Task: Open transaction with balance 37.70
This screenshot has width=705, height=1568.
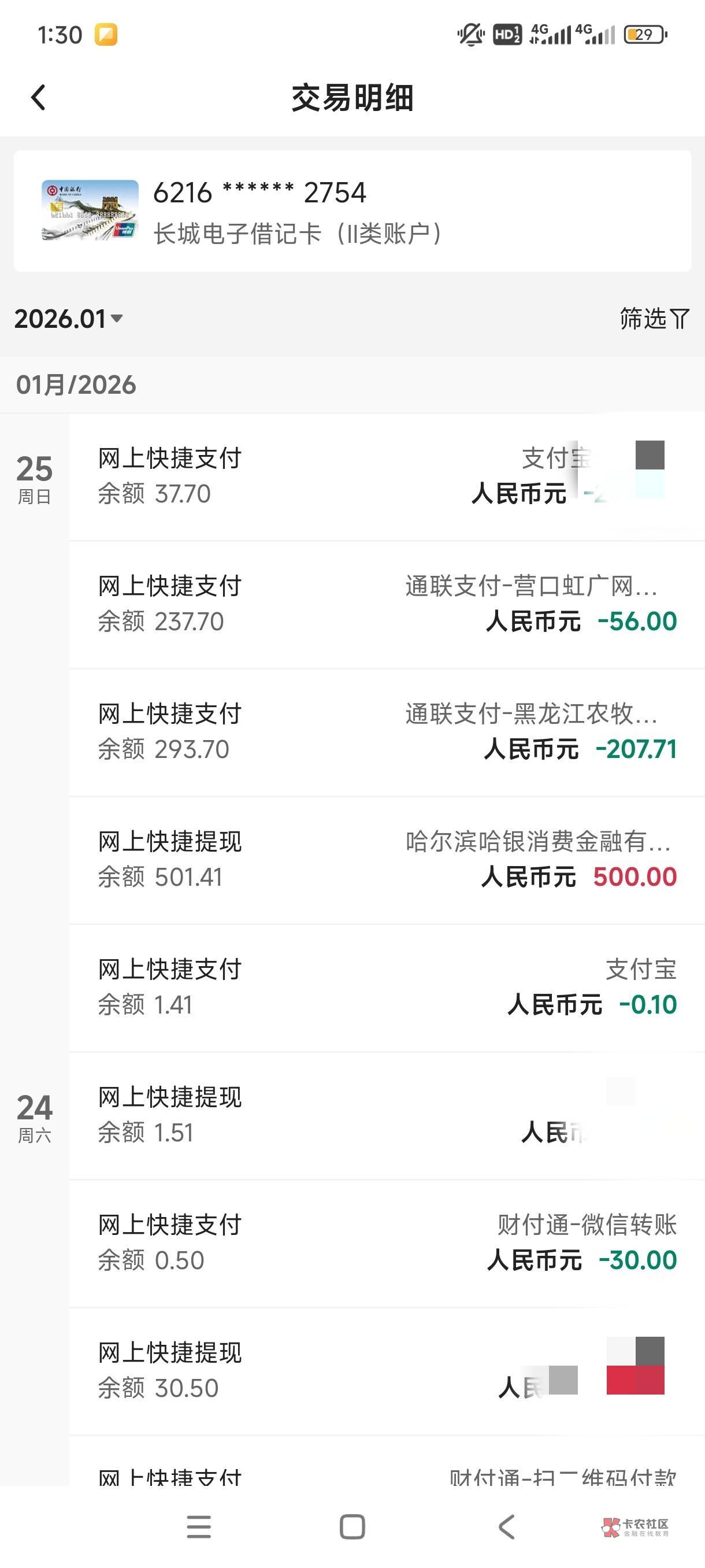Action: tap(386, 476)
